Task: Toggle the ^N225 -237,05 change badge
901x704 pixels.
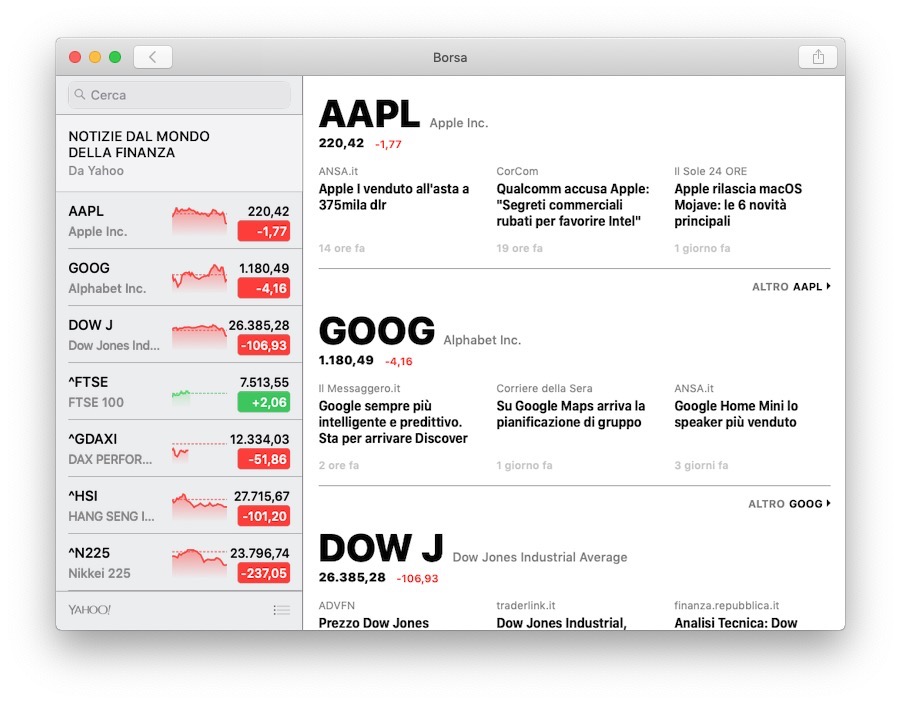Action: coord(264,572)
